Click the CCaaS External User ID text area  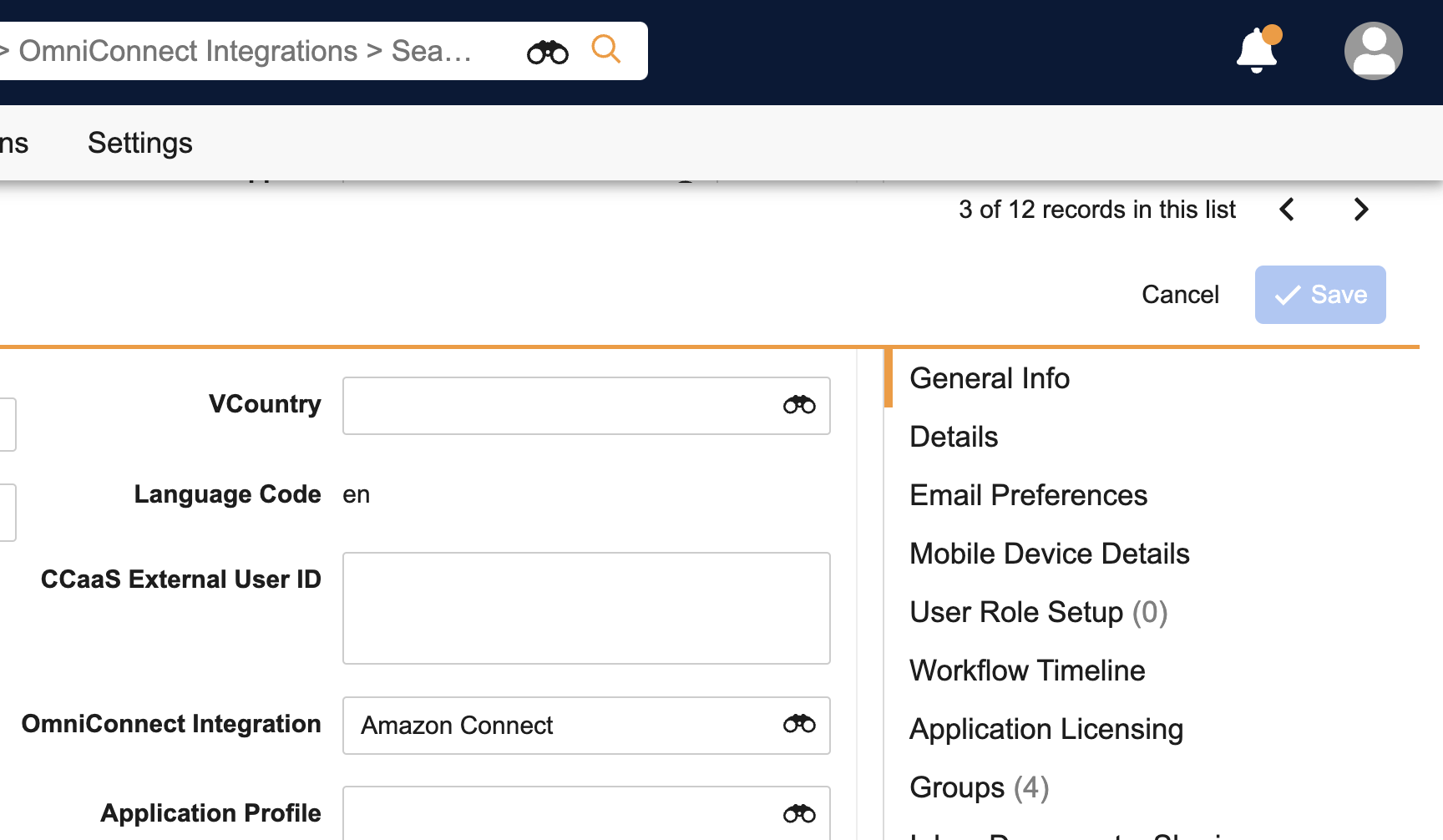[586, 608]
